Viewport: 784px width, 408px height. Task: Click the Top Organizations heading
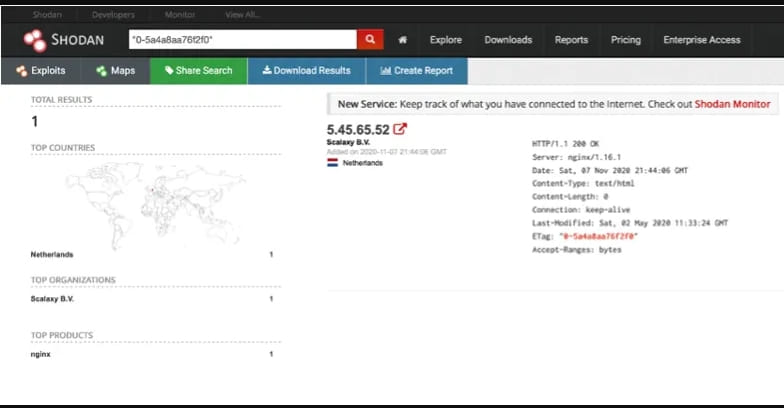[73, 280]
